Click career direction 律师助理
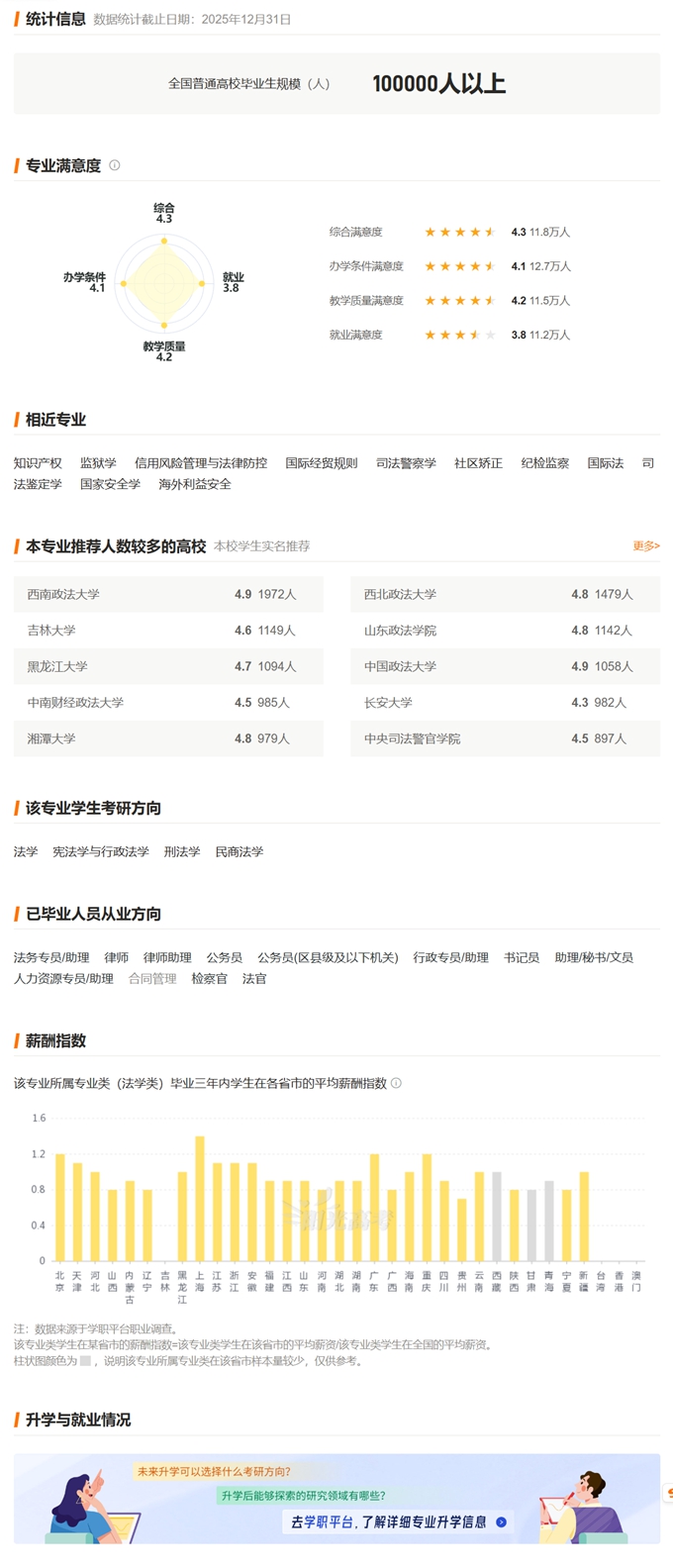This screenshot has width=673, height=1568. pyautogui.click(x=167, y=958)
